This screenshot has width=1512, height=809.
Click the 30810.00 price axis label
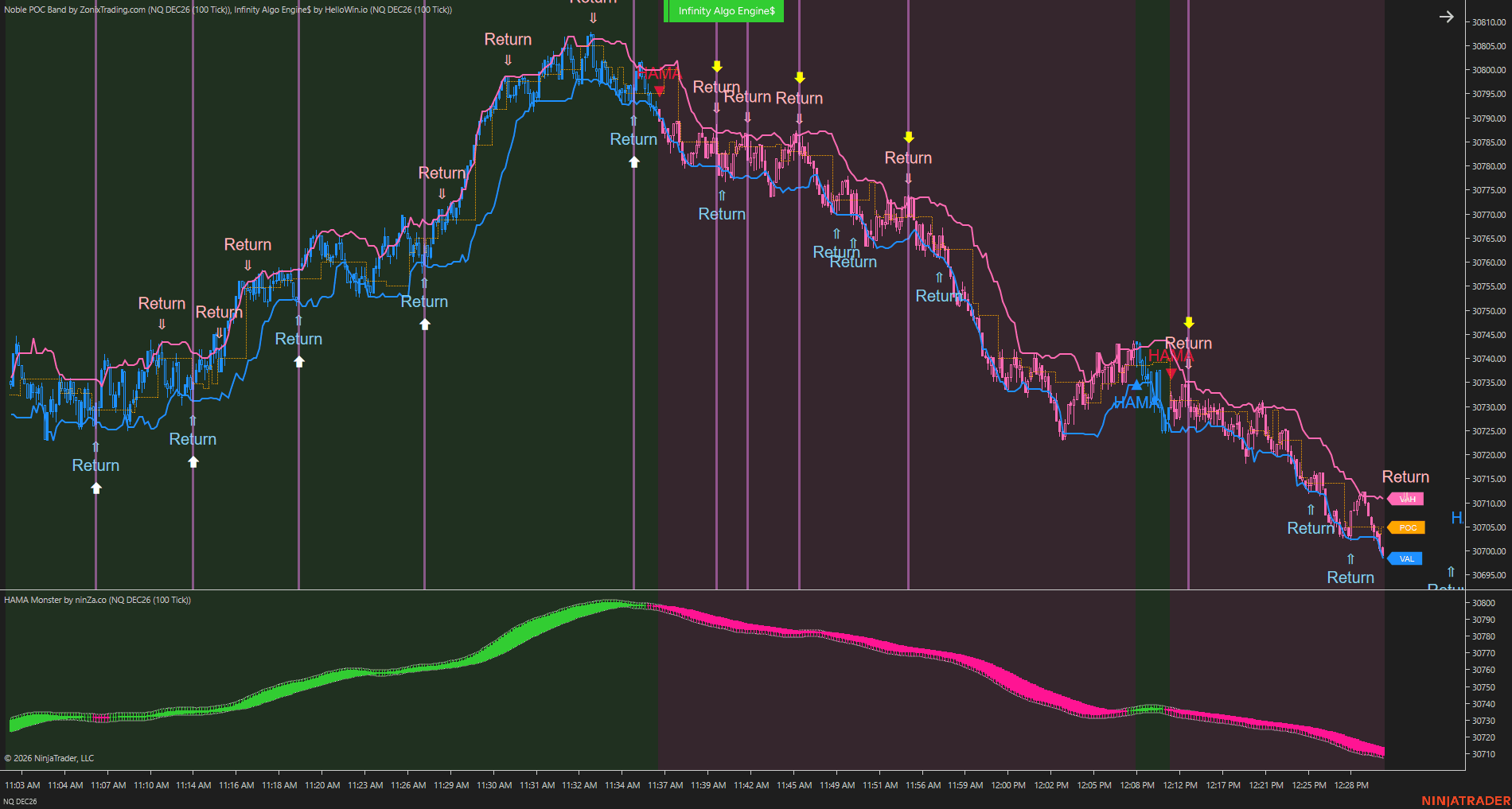tap(1488, 22)
